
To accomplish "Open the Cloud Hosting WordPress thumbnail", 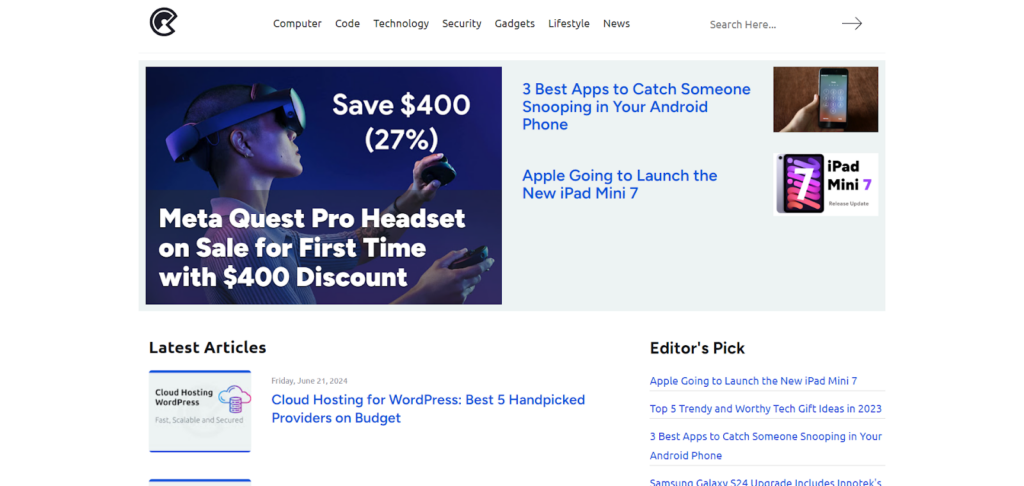I will pos(200,411).
